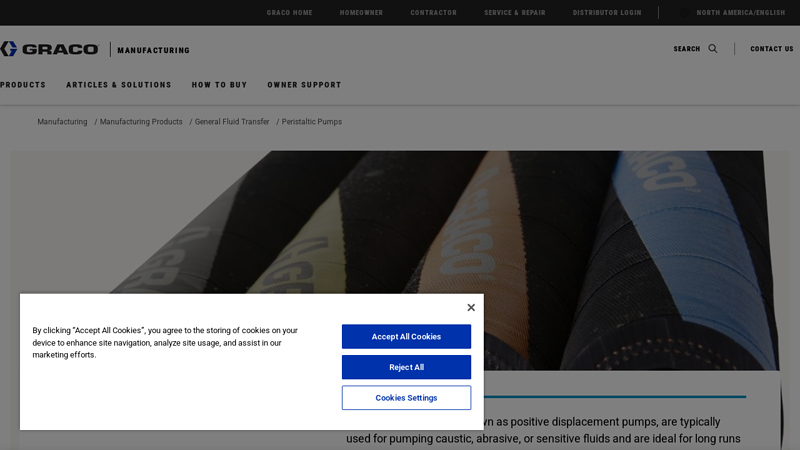Viewport: 800px width, 450px height.
Task: Select North America/English region selector
Action: 740,13
